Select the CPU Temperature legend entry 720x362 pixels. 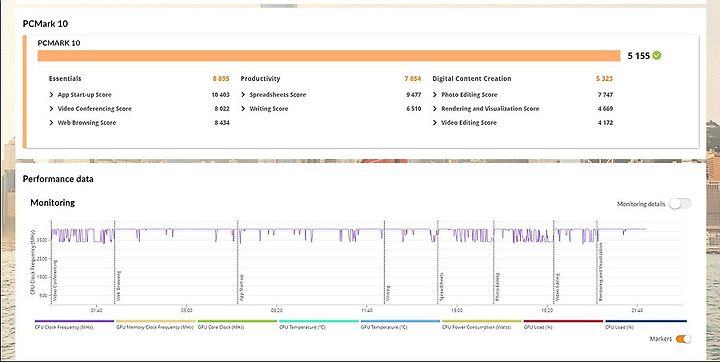[319, 324]
